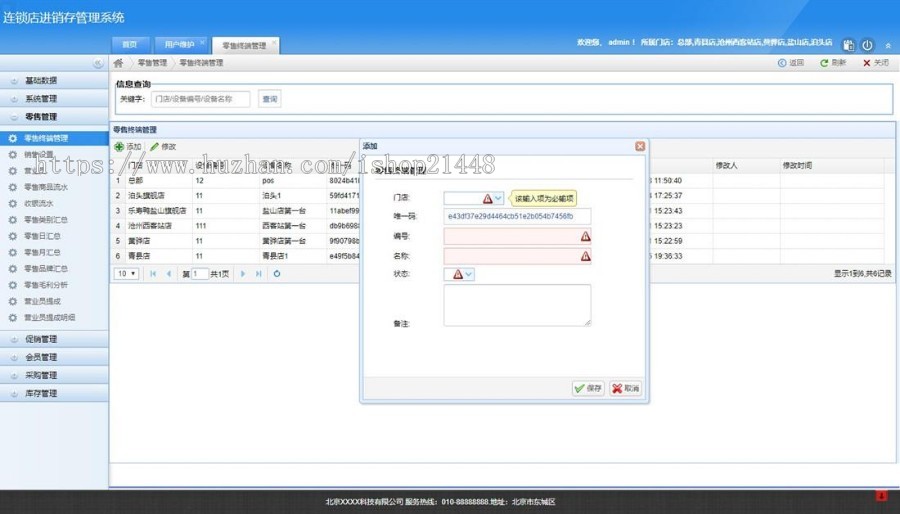This screenshot has height=514, width=900.
Task: Click the 唯一码 field value
Action: pyautogui.click(x=517, y=216)
